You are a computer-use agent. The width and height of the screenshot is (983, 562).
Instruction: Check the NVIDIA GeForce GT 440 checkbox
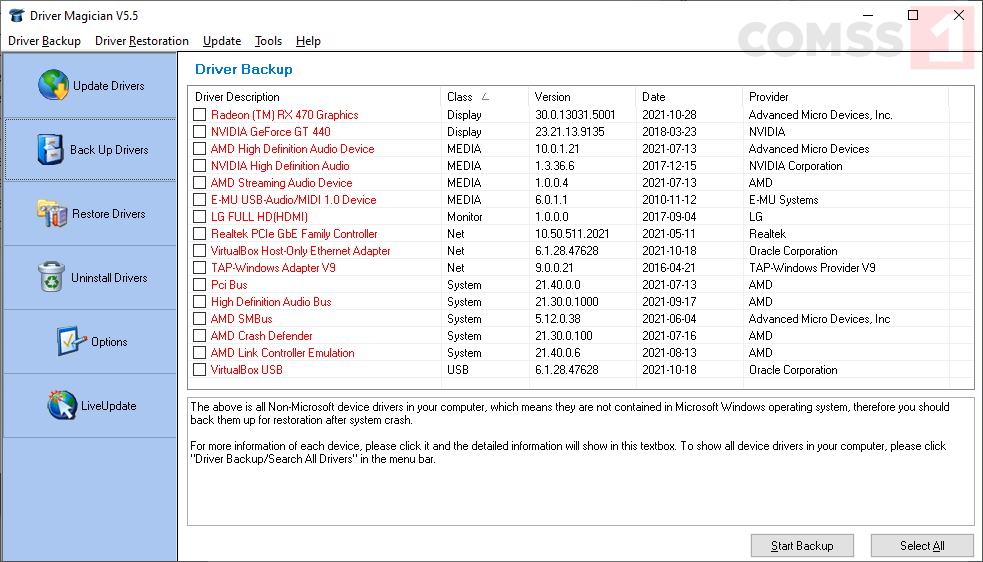pos(199,132)
